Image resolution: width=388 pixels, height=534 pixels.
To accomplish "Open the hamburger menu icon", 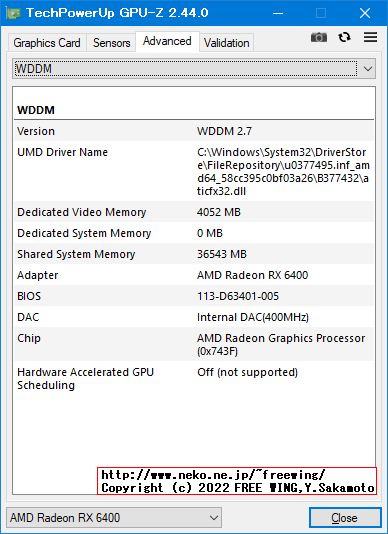I will coord(370,37).
